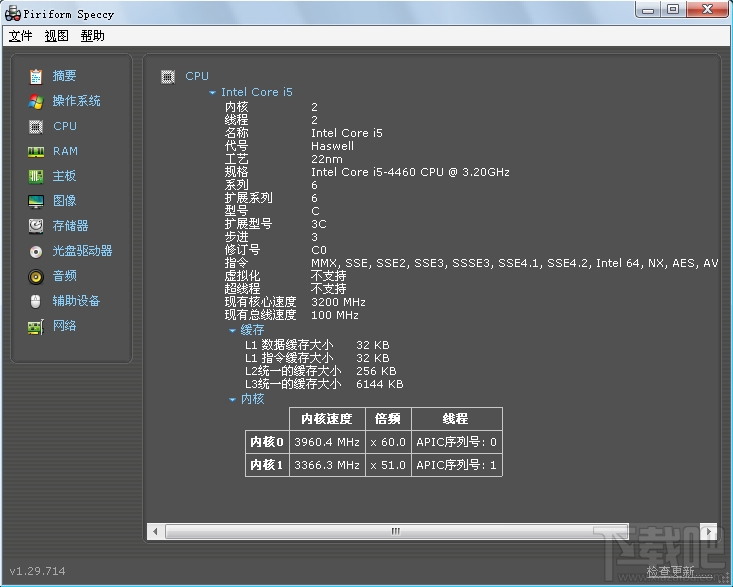Select the 工艺 value 22nm

[x=327, y=159]
